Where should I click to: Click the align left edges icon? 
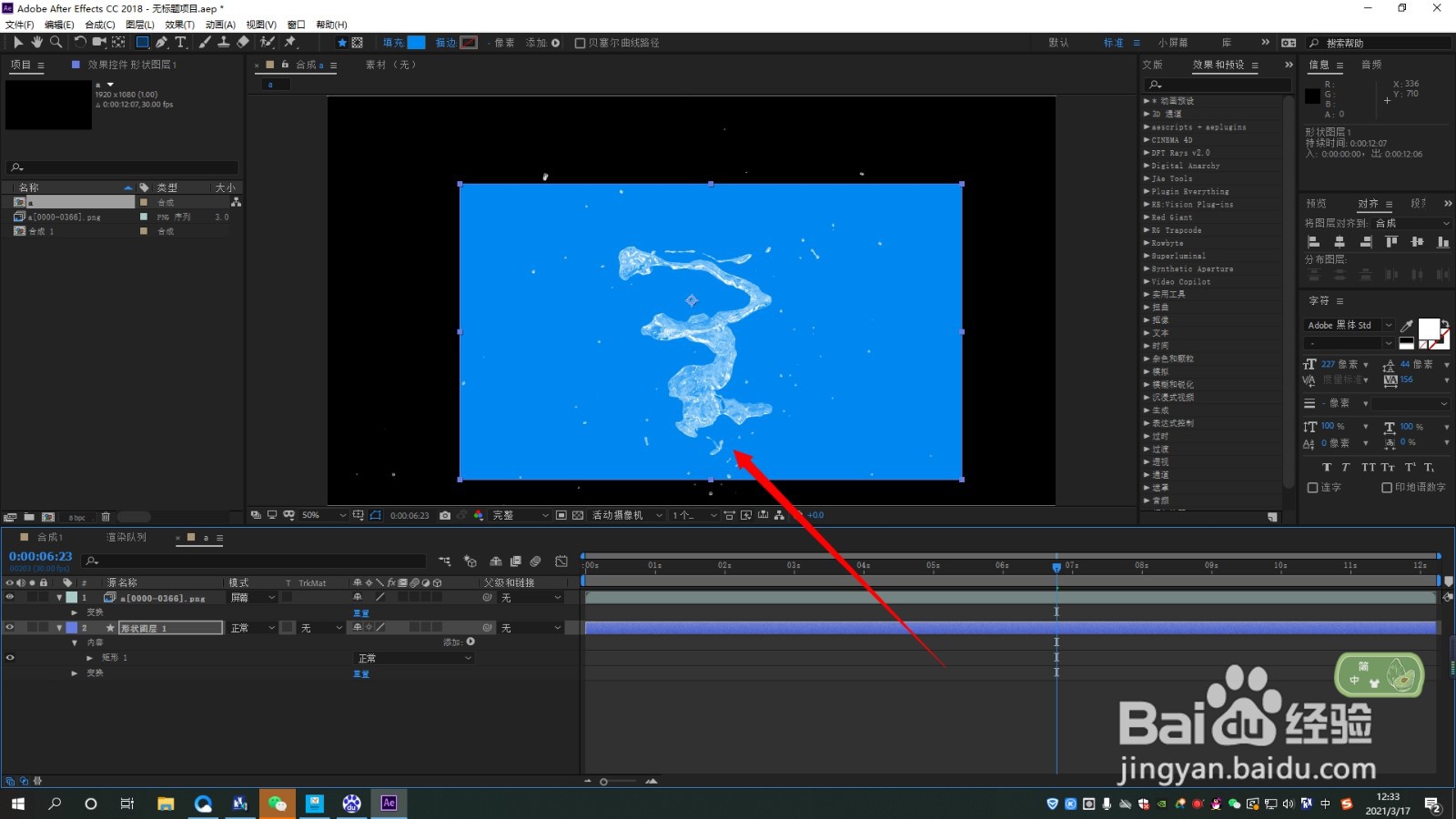pyautogui.click(x=1313, y=242)
